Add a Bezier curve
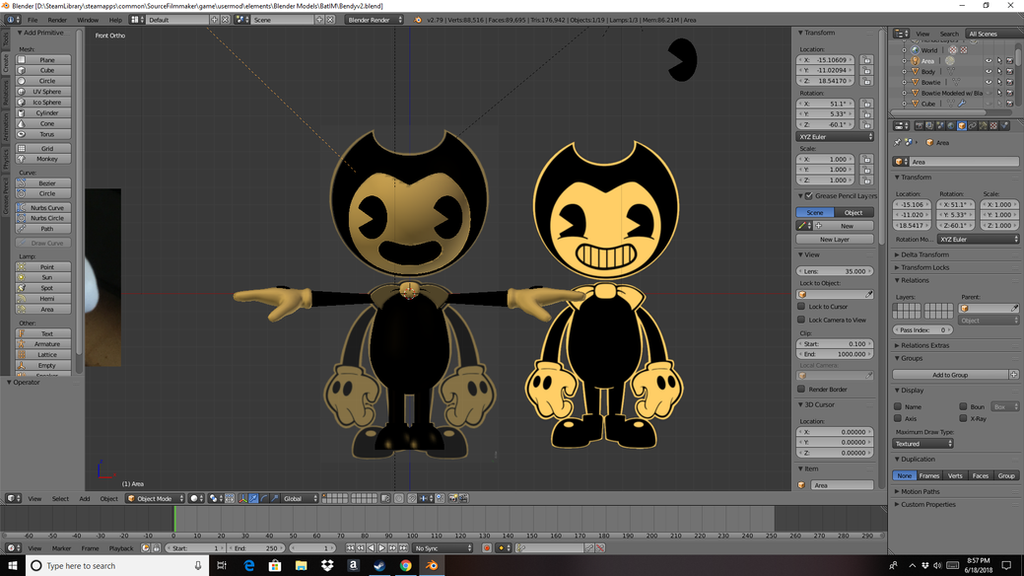The height and width of the screenshot is (576, 1024). (43, 183)
